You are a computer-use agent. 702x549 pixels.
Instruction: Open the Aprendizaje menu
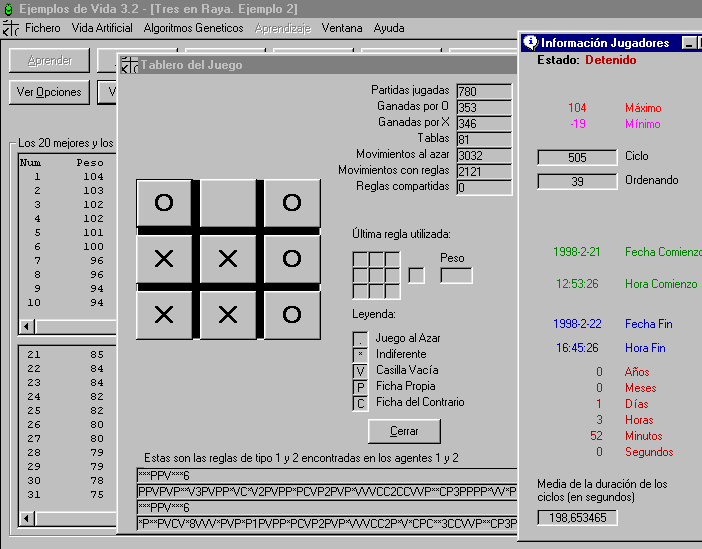tap(283, 28)
